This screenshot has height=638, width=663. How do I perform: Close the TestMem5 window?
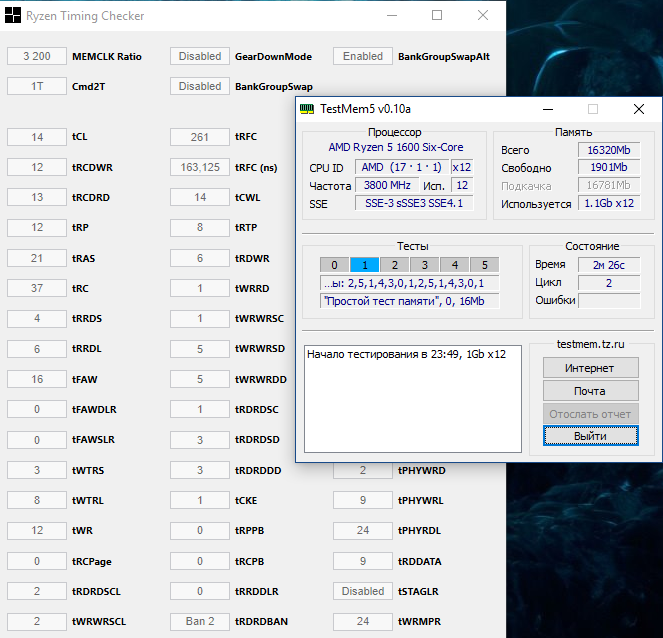coord(639,109)
